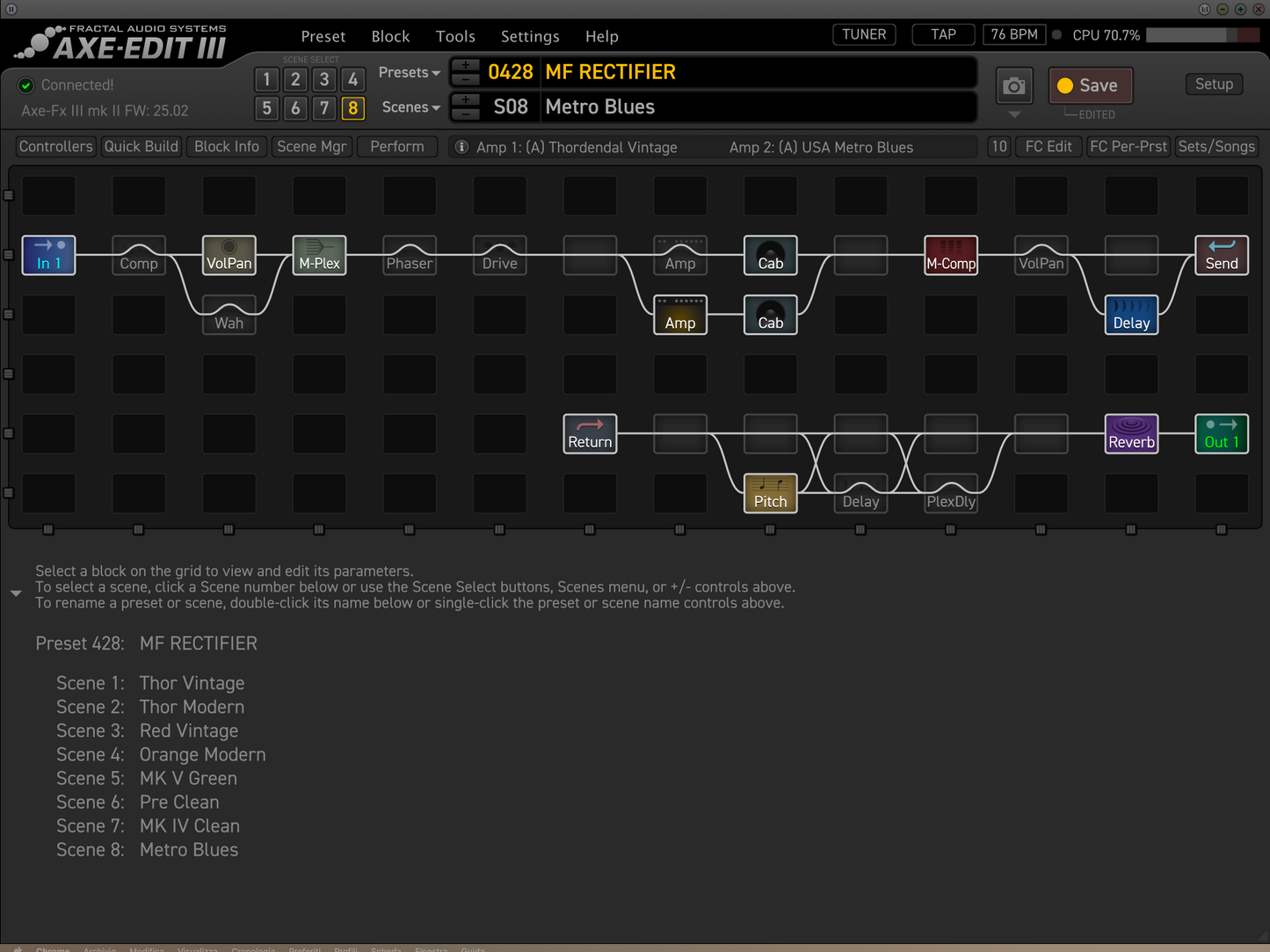Viewport: 1270px width, 952px height.
Task: Open the Help menu
Action: click(602, 37)
